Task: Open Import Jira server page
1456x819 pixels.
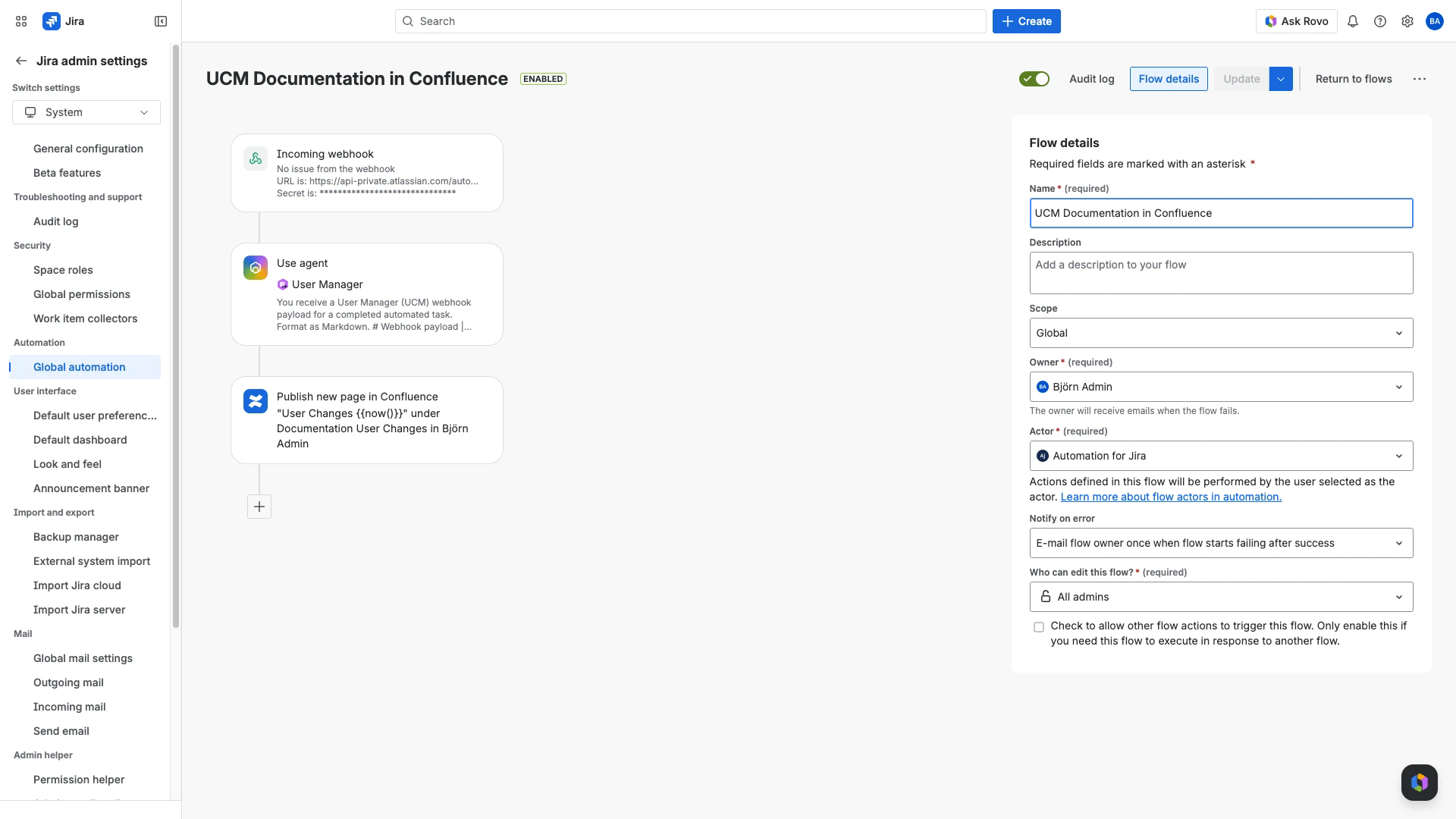Action: [79, 610]
